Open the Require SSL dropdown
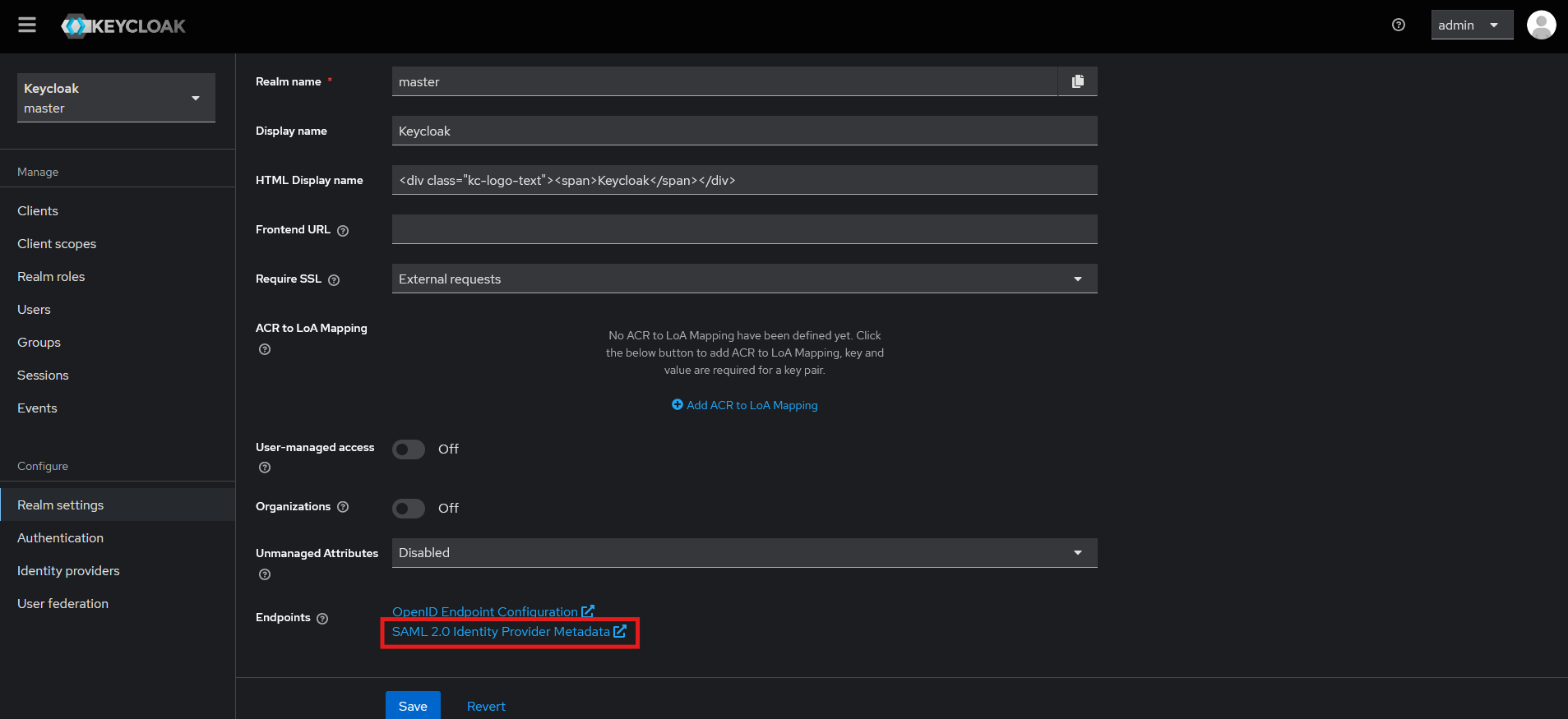The image size is (1568, 719). click(744, 279)
